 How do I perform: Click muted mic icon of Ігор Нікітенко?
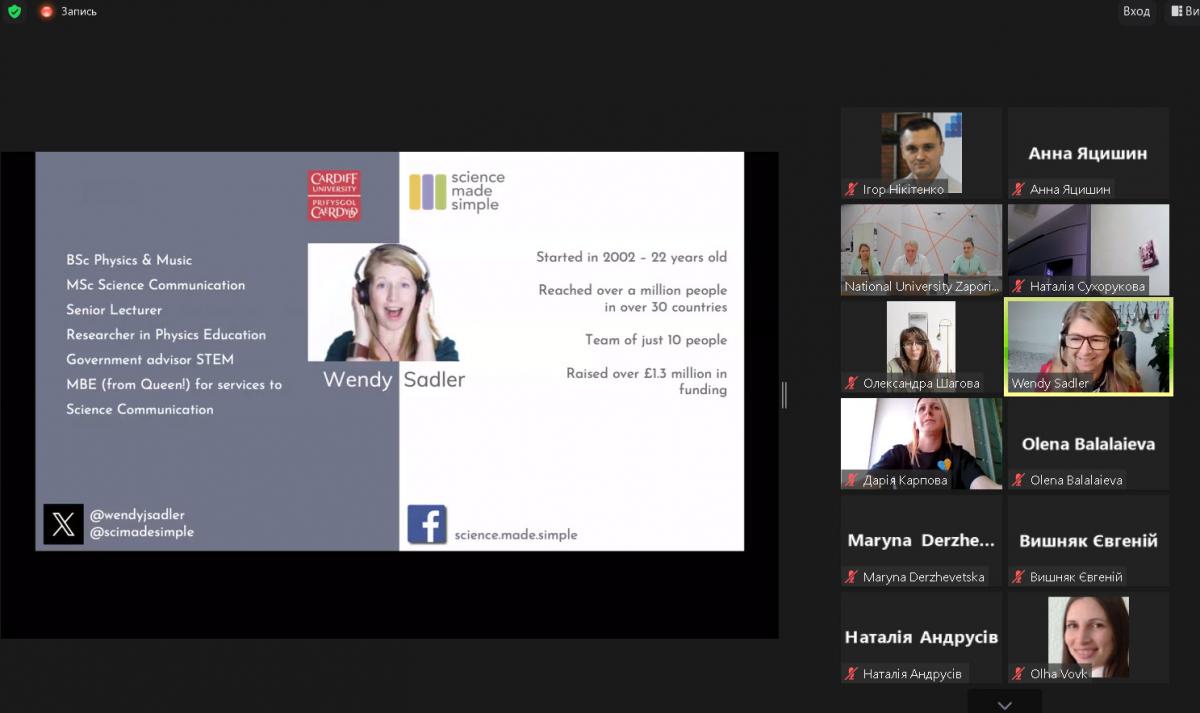pyautogui.click(x=851, y=189)
